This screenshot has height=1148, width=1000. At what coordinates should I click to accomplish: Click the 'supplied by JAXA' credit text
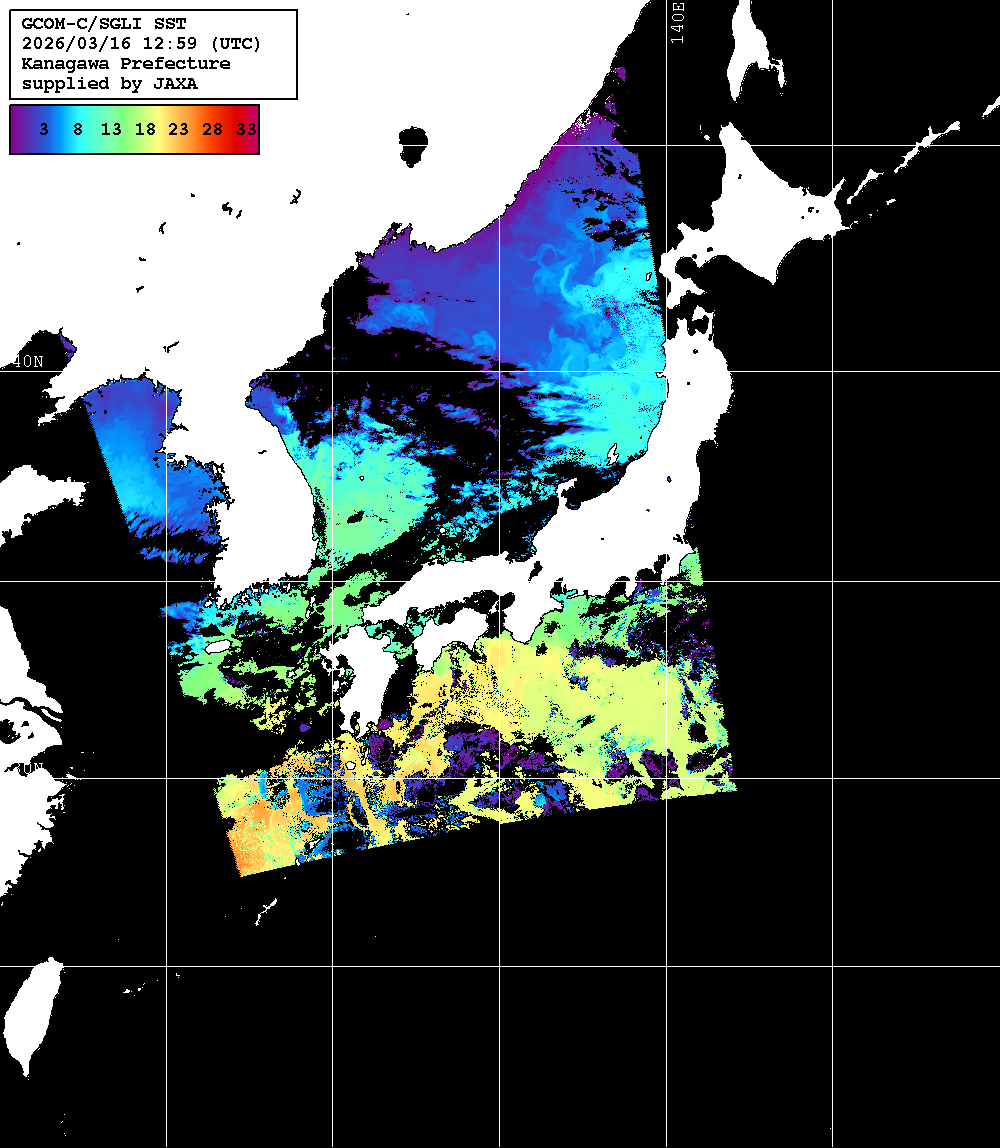click(109, 84)
